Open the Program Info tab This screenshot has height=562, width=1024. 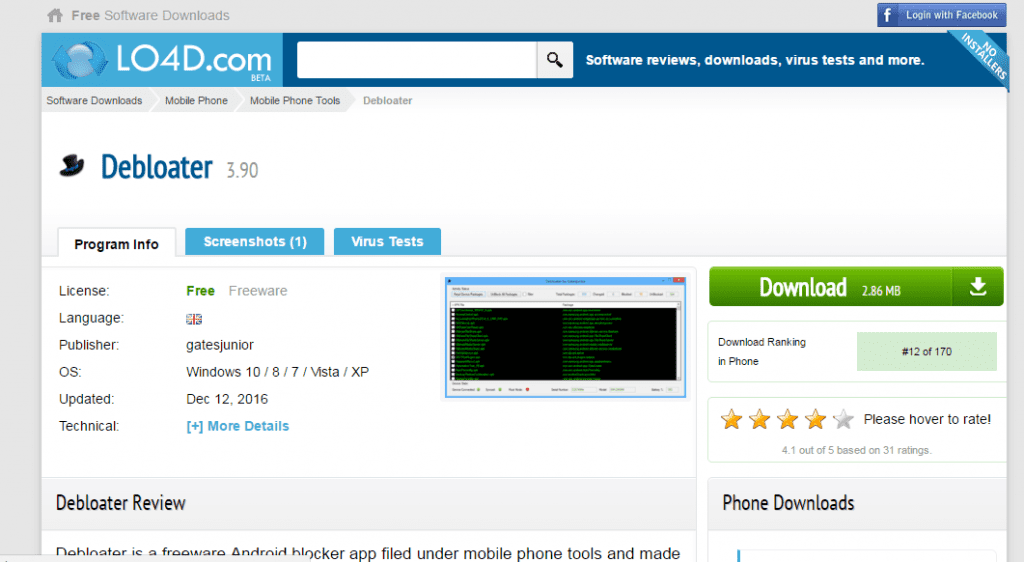(x=116, y=244)
